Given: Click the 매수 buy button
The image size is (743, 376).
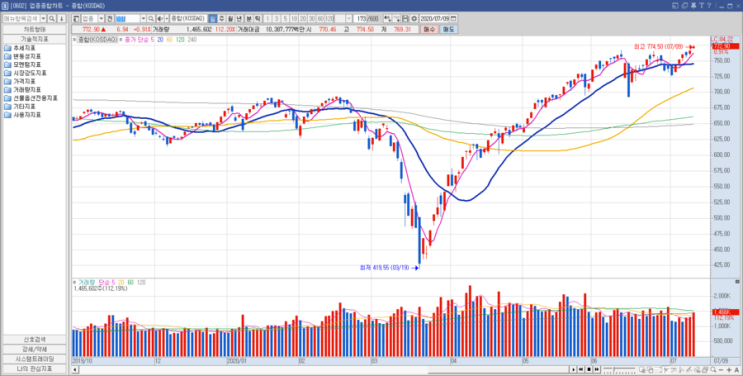Looking at the screenshot, I should tap(429, 29).
